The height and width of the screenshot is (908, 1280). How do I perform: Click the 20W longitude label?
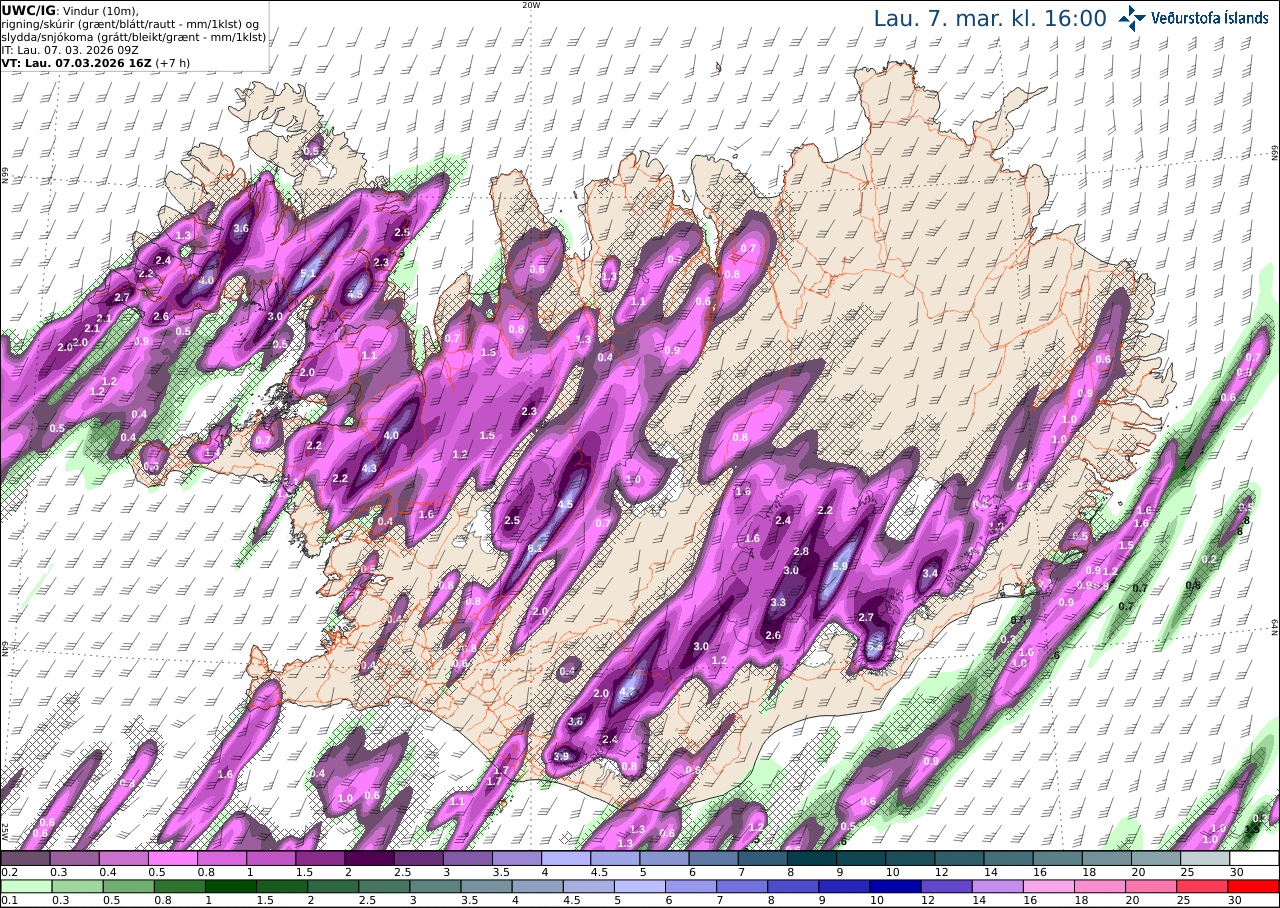pyautogui.click(x=531, y=5)
